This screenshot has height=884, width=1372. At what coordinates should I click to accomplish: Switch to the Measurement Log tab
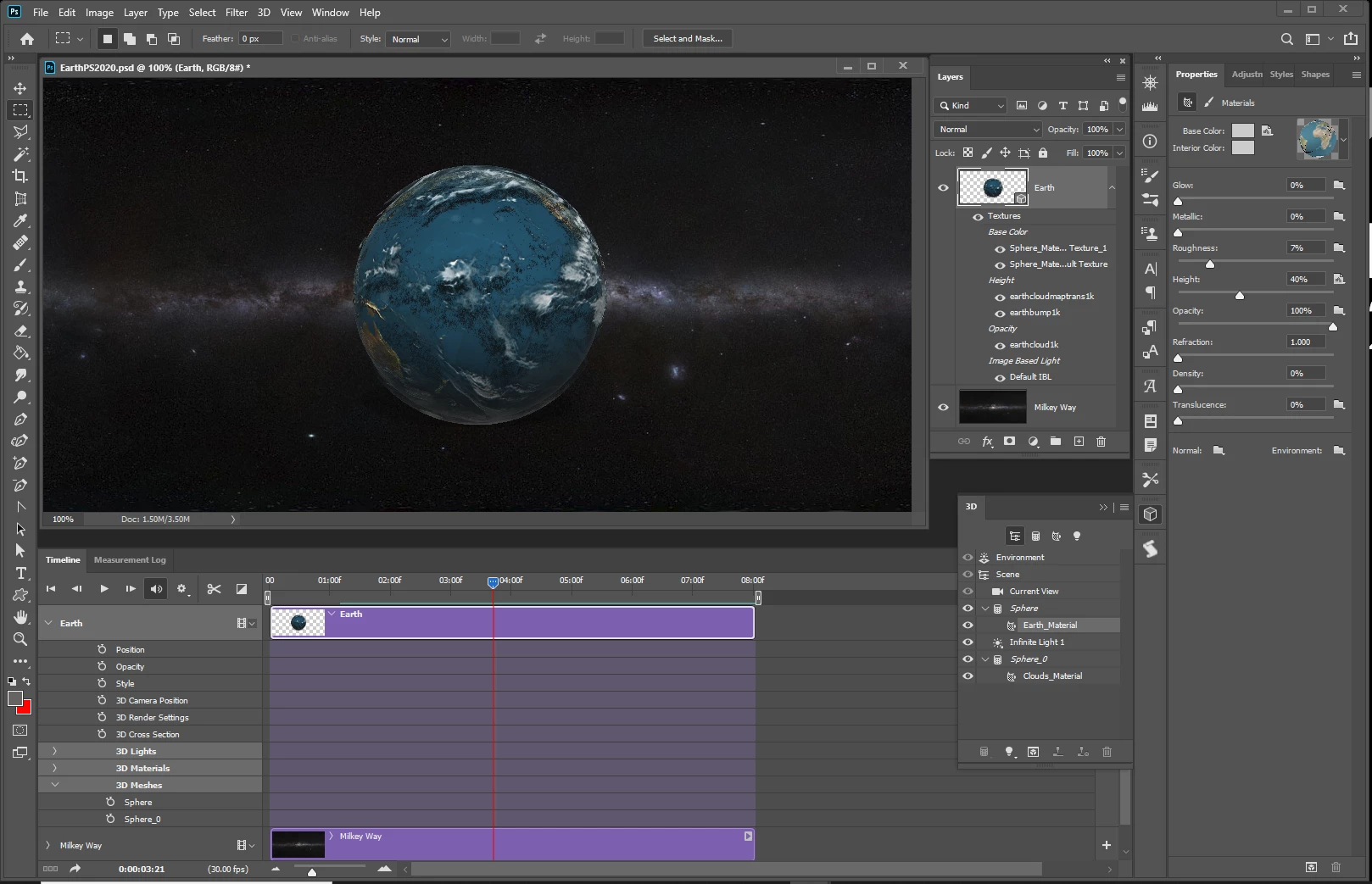pyautogui.click(x=130, y=560)
